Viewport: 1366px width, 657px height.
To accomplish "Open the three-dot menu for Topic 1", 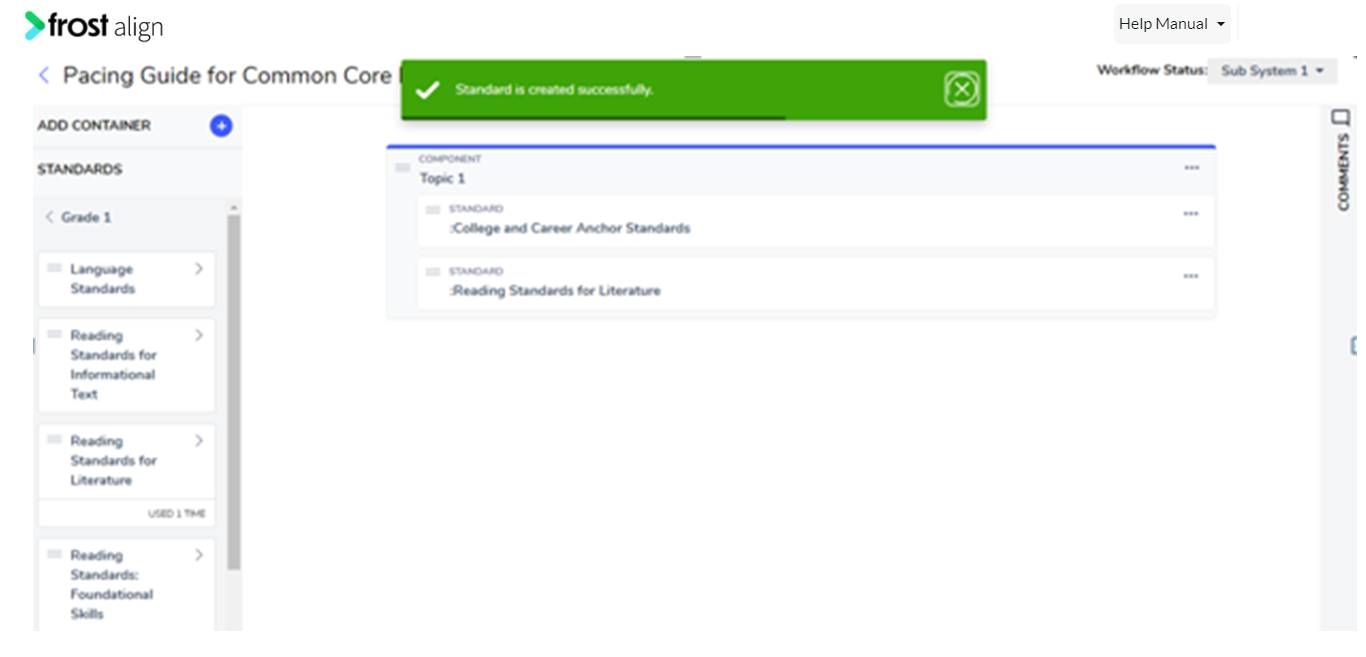I will (x=1191, y=168).
